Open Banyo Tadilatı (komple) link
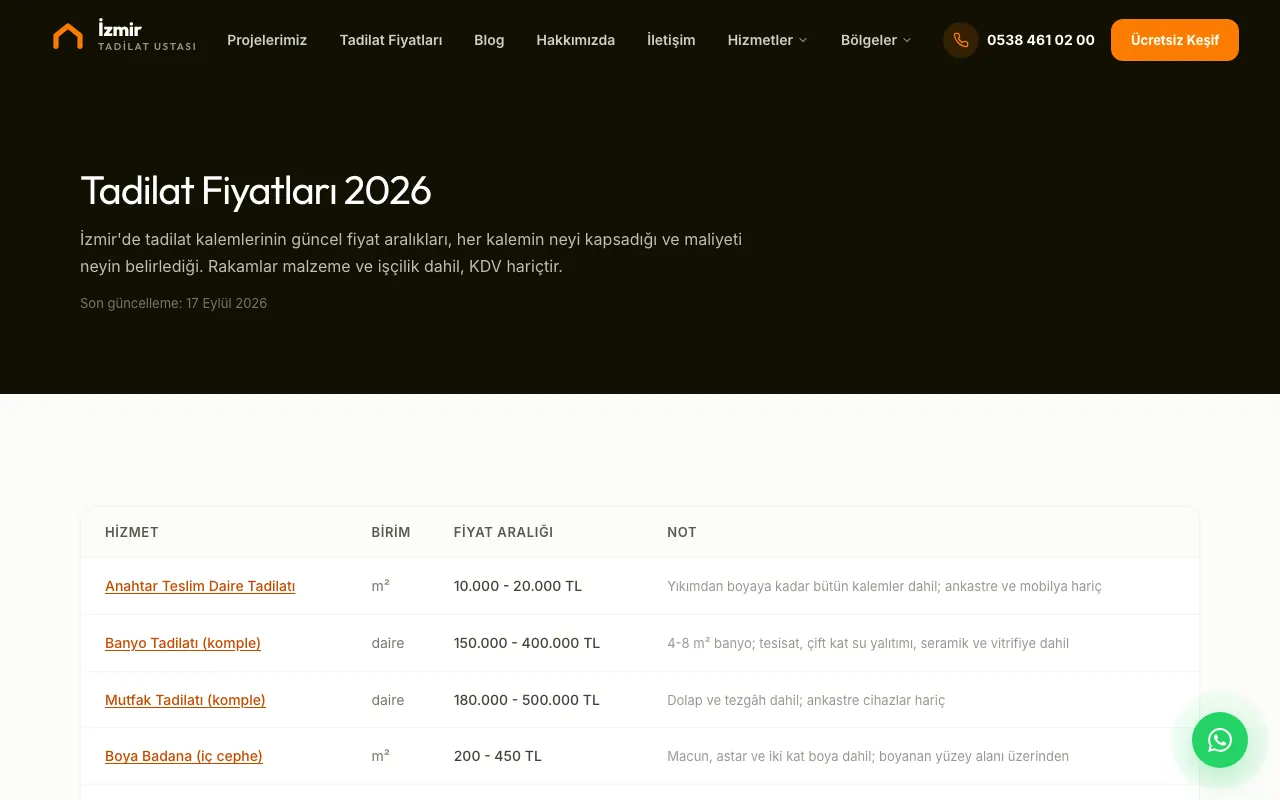1280x800 pixels. [x=183, y=643]
